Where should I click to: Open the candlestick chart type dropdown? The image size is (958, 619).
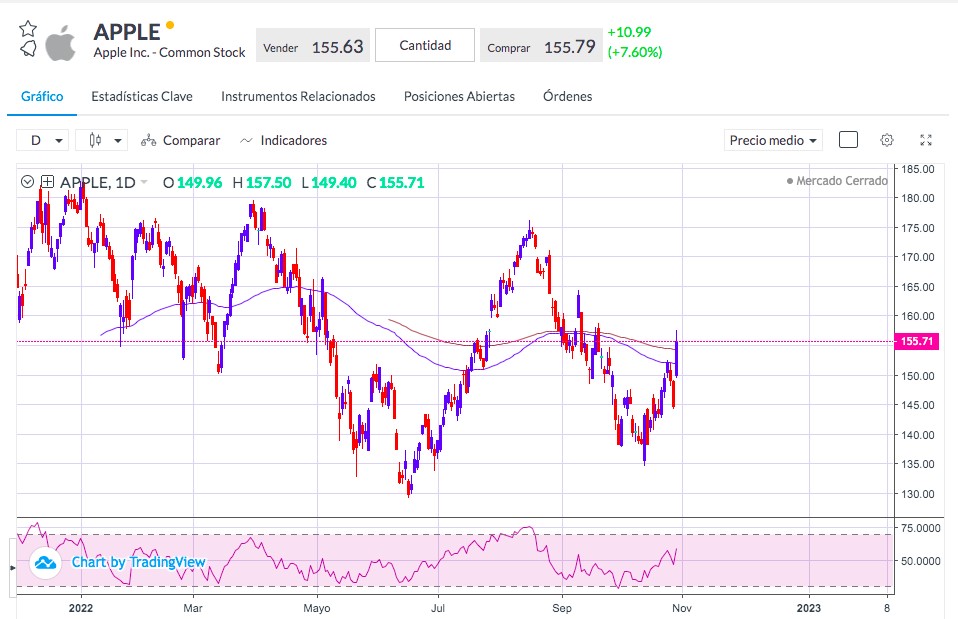(x=101, y=141)
